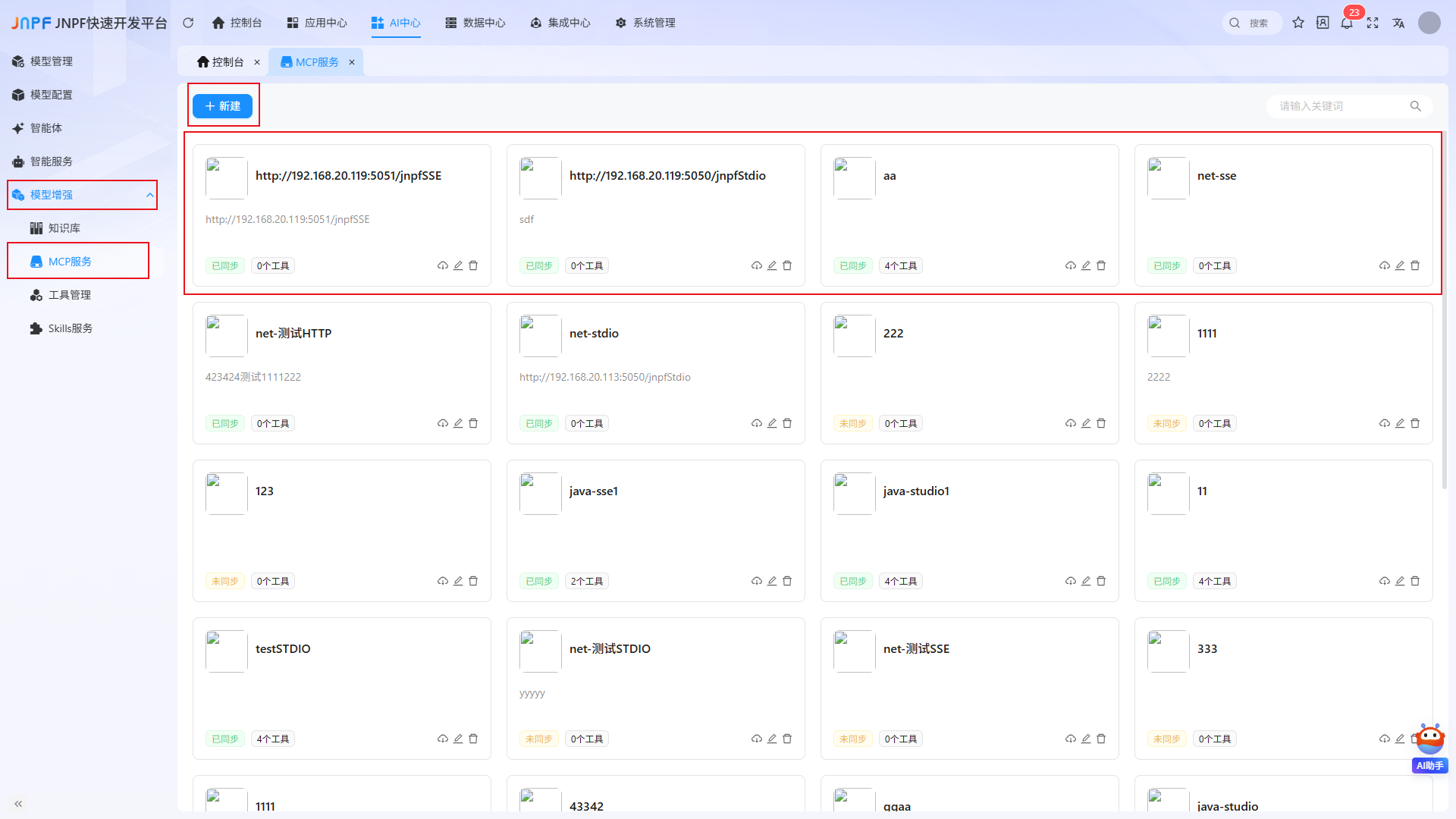Click the 未同步 tag on the 123 card
This screenshot has width=1456, height=819.
[225, 581]
